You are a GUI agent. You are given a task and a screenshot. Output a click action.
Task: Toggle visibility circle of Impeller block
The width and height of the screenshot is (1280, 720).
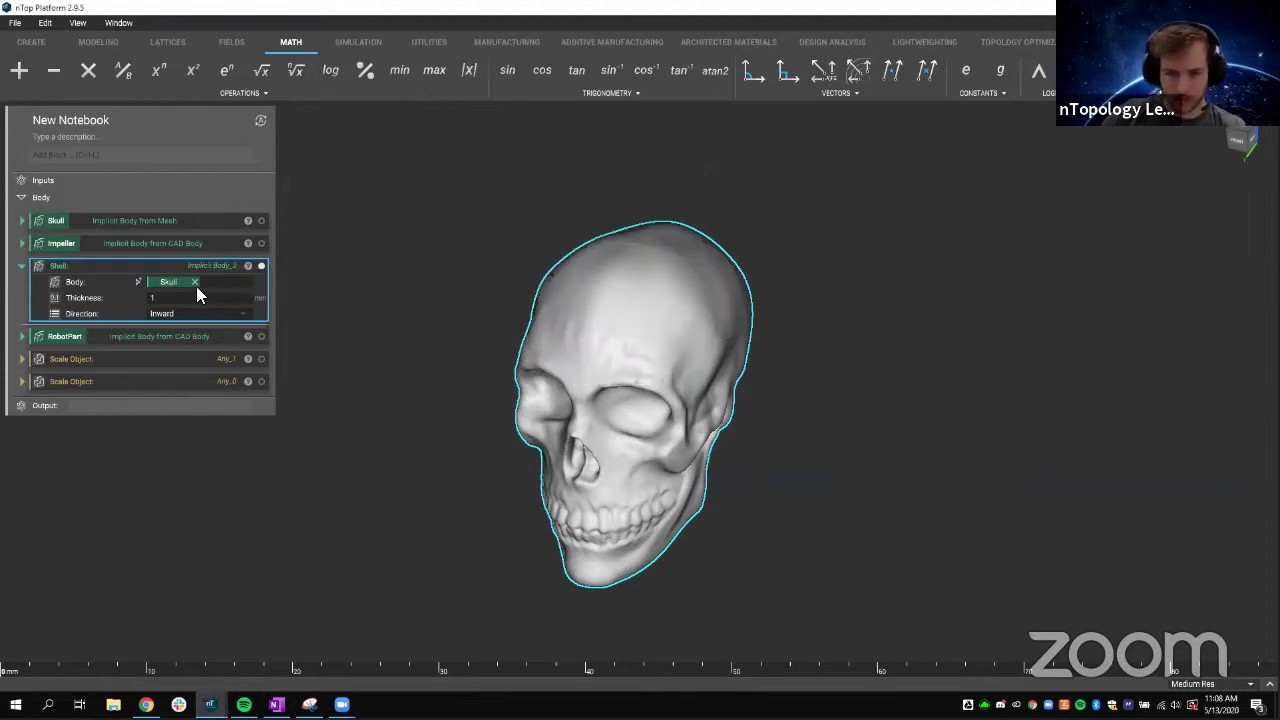click(262, 243)
